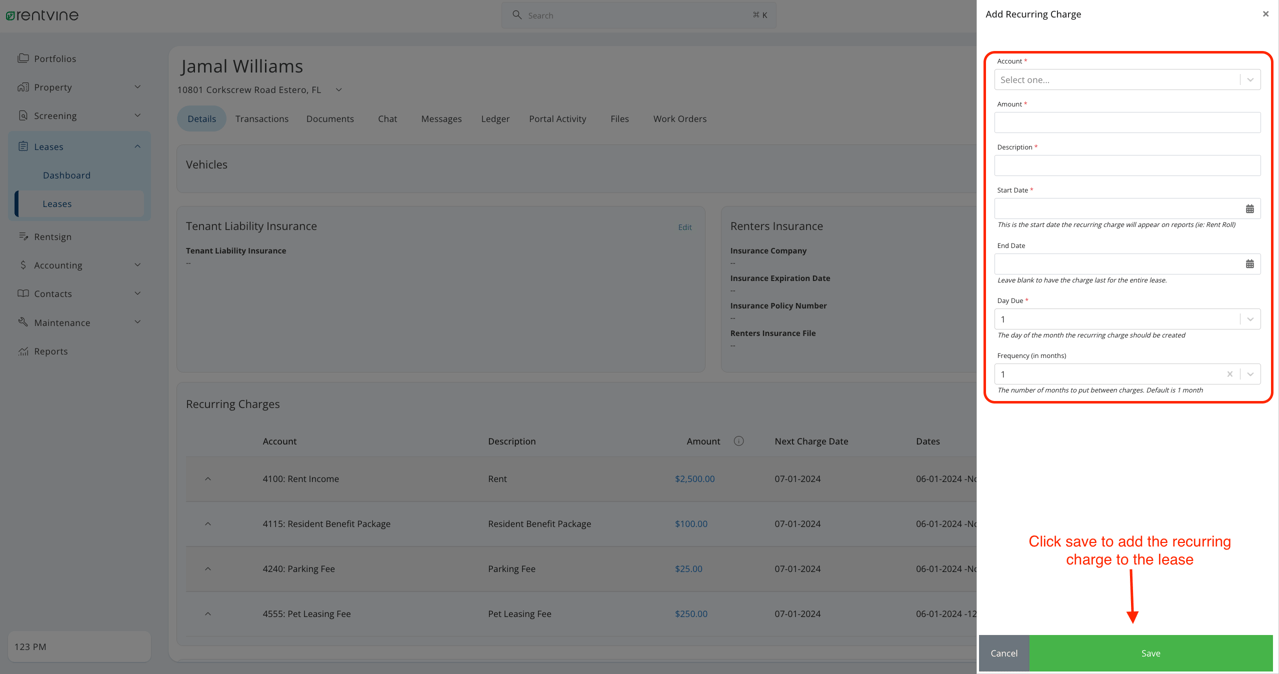Open the End Date calendar picker
The height and width of the screenshot is (674, 1279).
pyautogui.click(x=1249, y=263)
